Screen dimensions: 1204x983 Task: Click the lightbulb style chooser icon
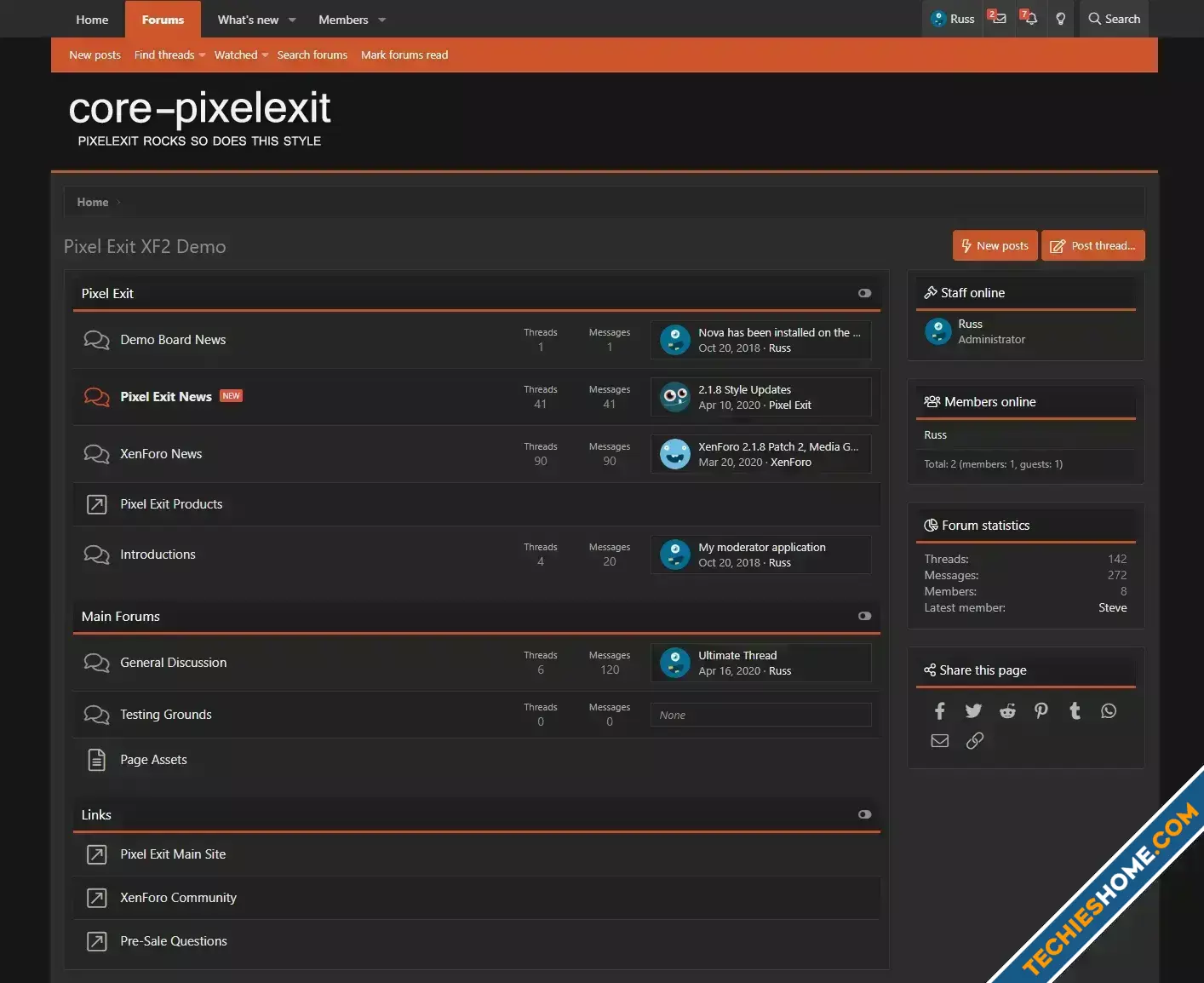[1060, 19]
